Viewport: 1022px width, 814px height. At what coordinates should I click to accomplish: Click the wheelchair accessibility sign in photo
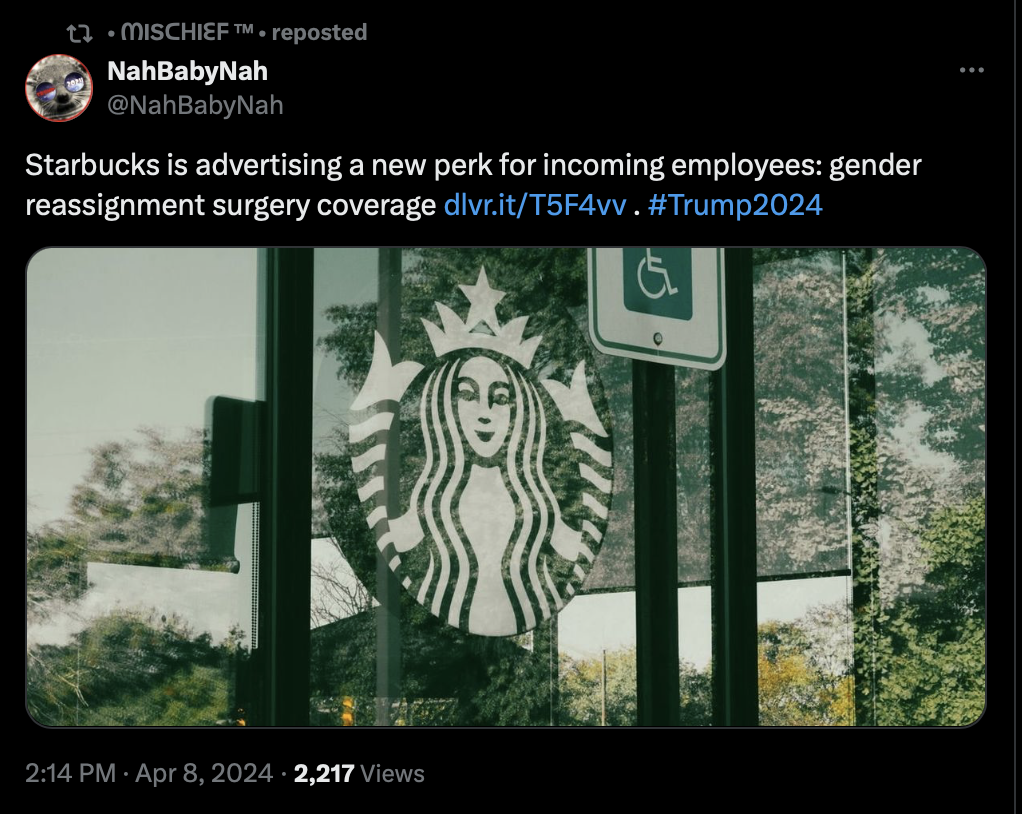[x=657, y=305]
